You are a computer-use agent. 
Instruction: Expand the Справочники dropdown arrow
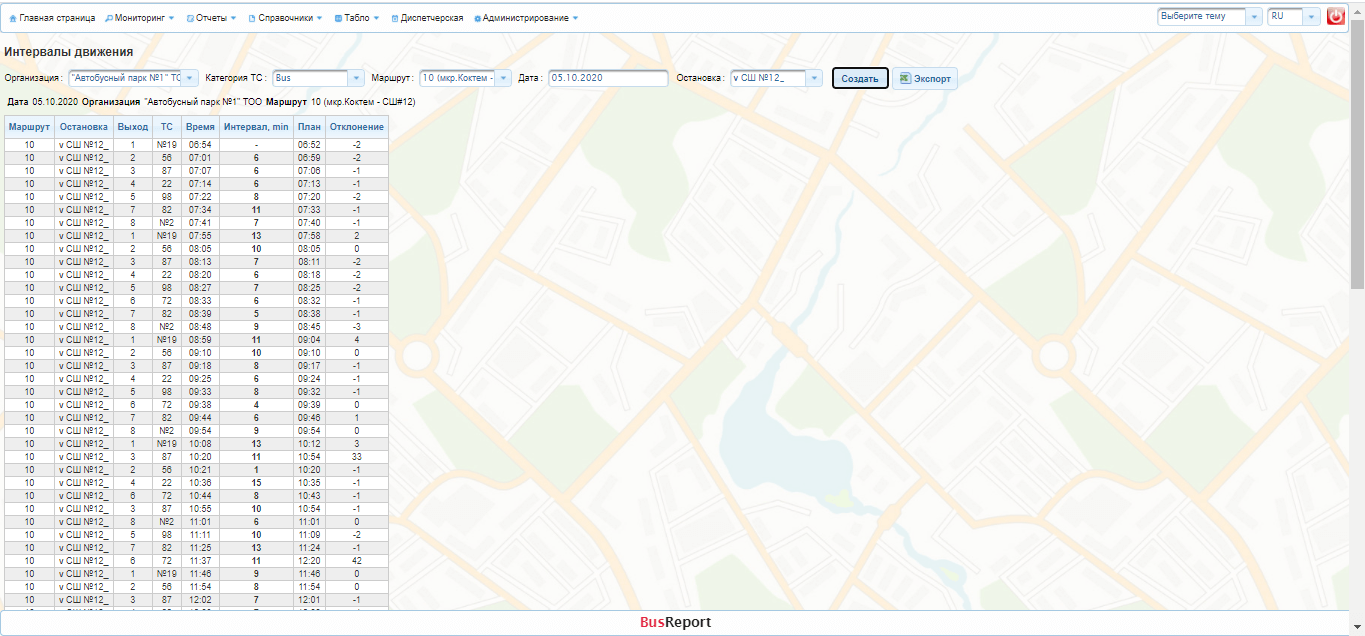point(319,18)
